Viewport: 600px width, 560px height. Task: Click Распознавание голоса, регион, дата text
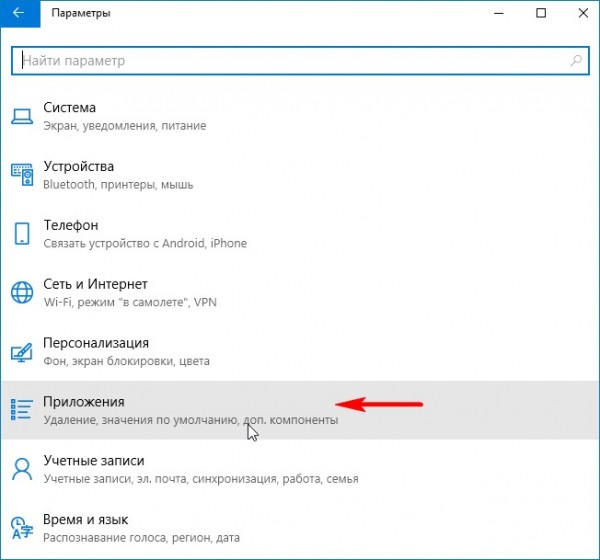[x=142, y=538]
